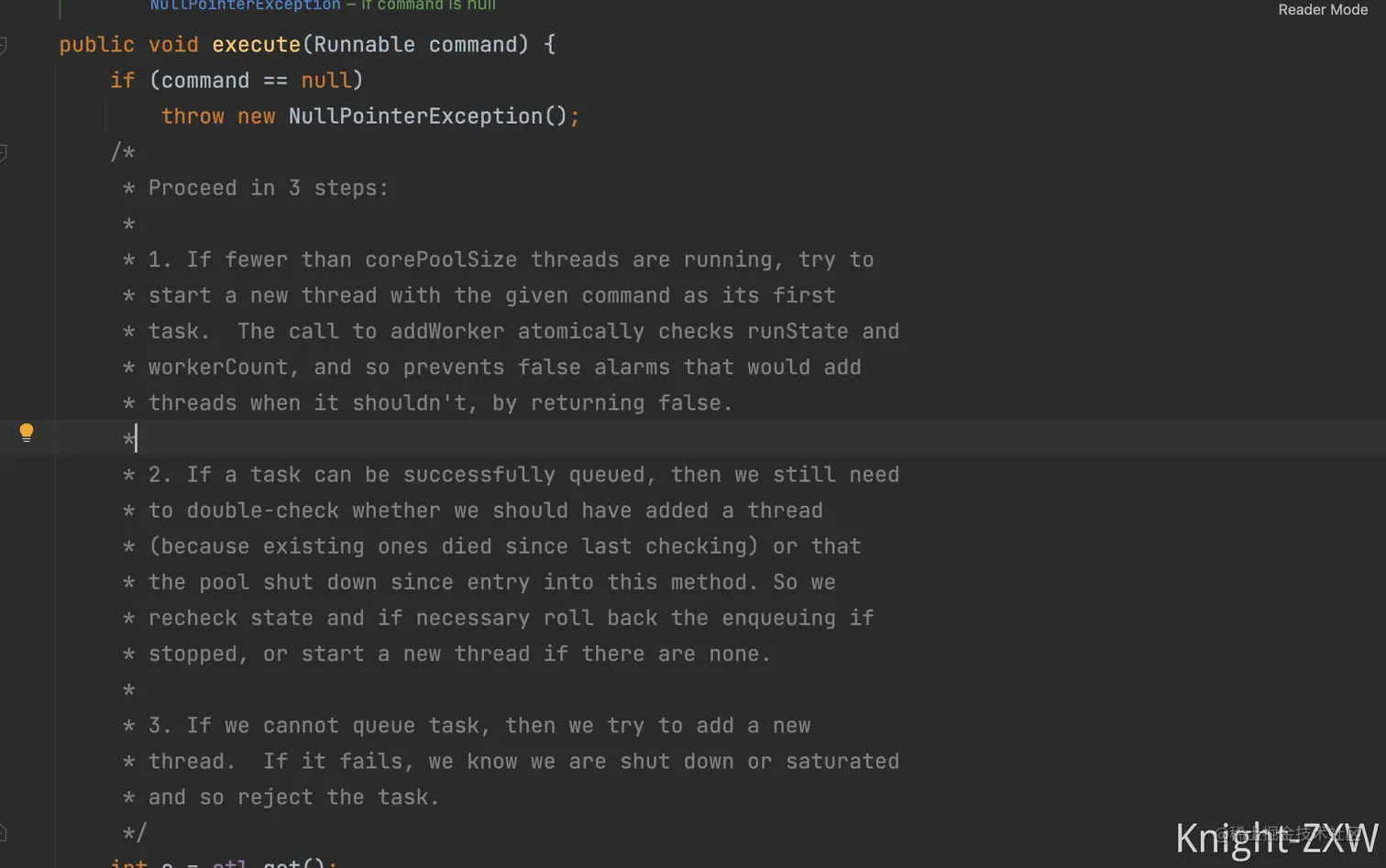1386x868 pixels.
Task: Click the word addWorker in the comment
Action: pos(447,331)
